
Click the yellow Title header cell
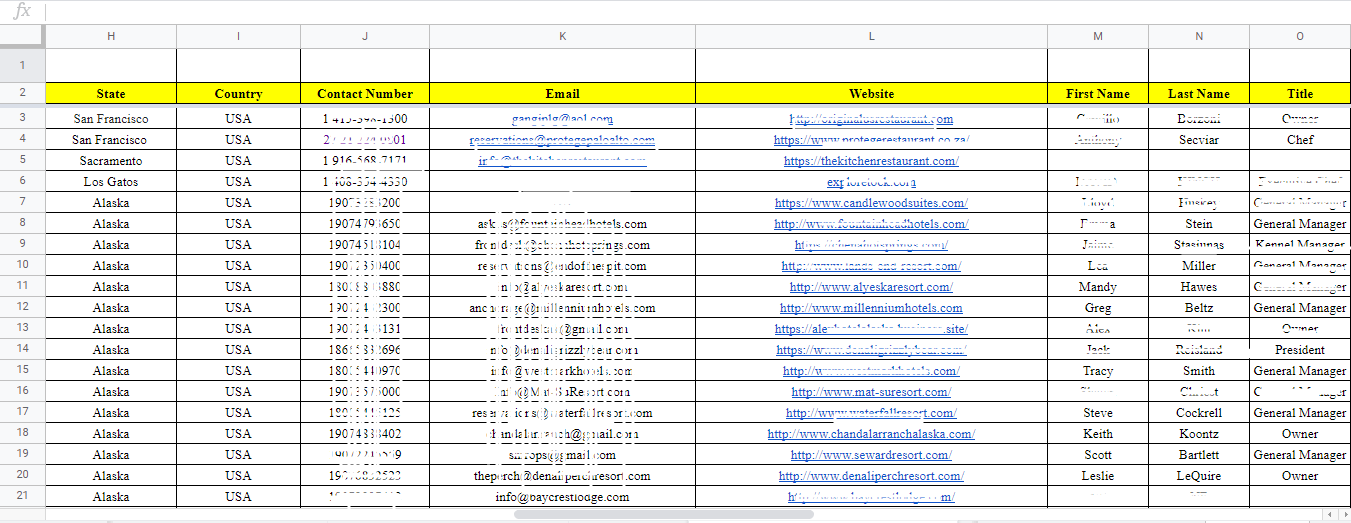1300,93
